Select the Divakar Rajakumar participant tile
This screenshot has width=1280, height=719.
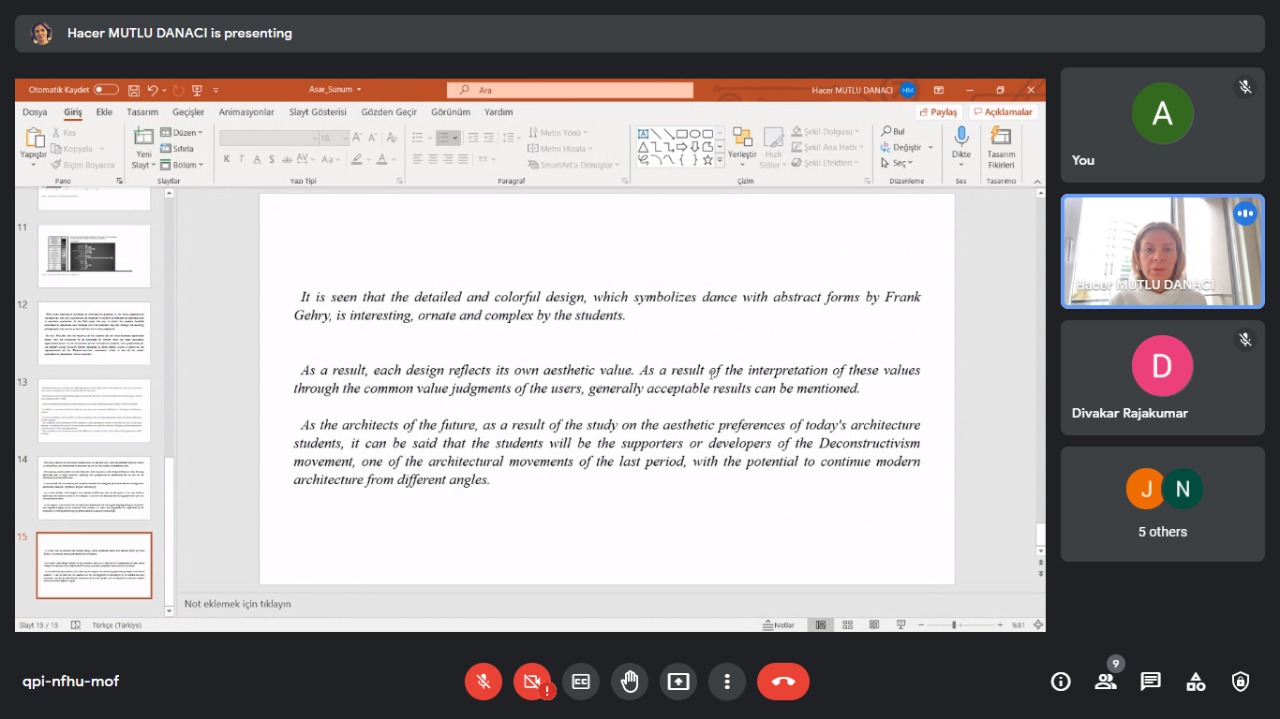pos(1162,377)
